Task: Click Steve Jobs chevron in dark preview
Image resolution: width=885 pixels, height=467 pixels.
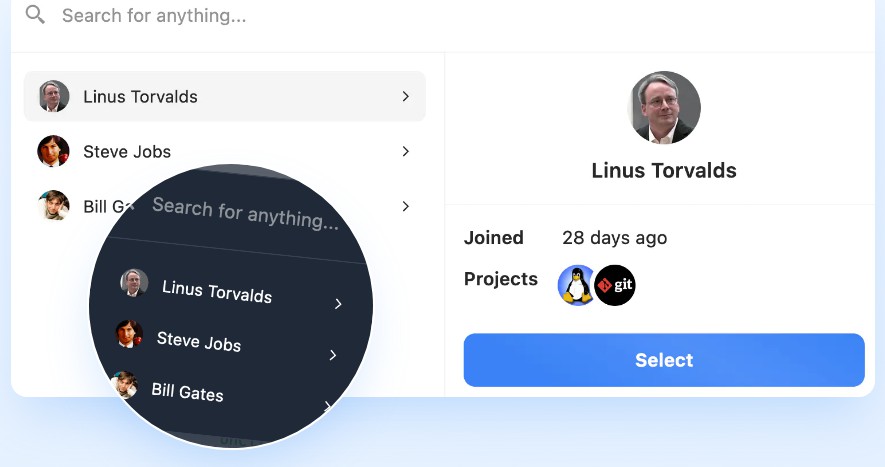Action: tap(333, 355)
